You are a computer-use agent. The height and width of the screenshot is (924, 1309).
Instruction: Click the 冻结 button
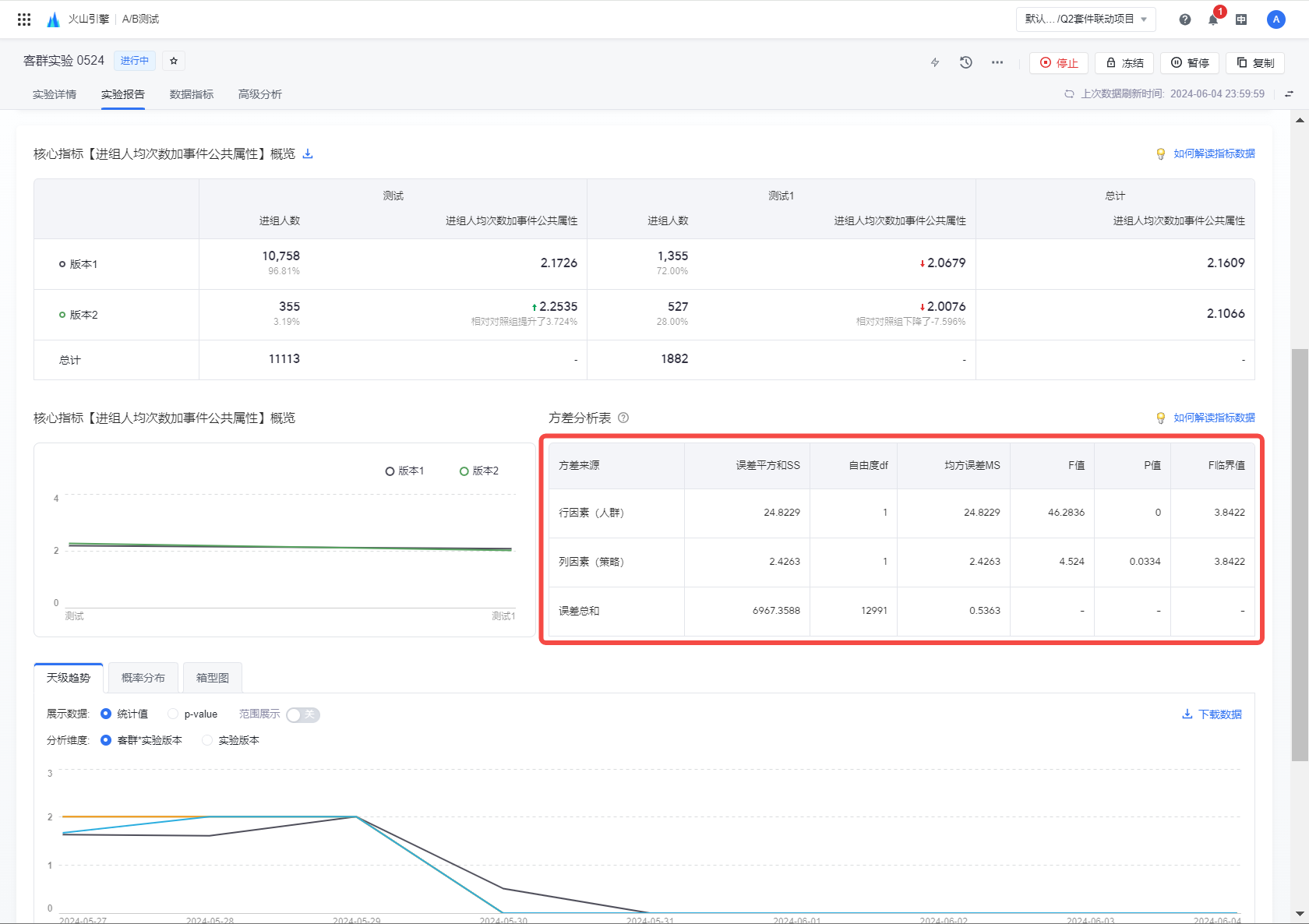1124,63
